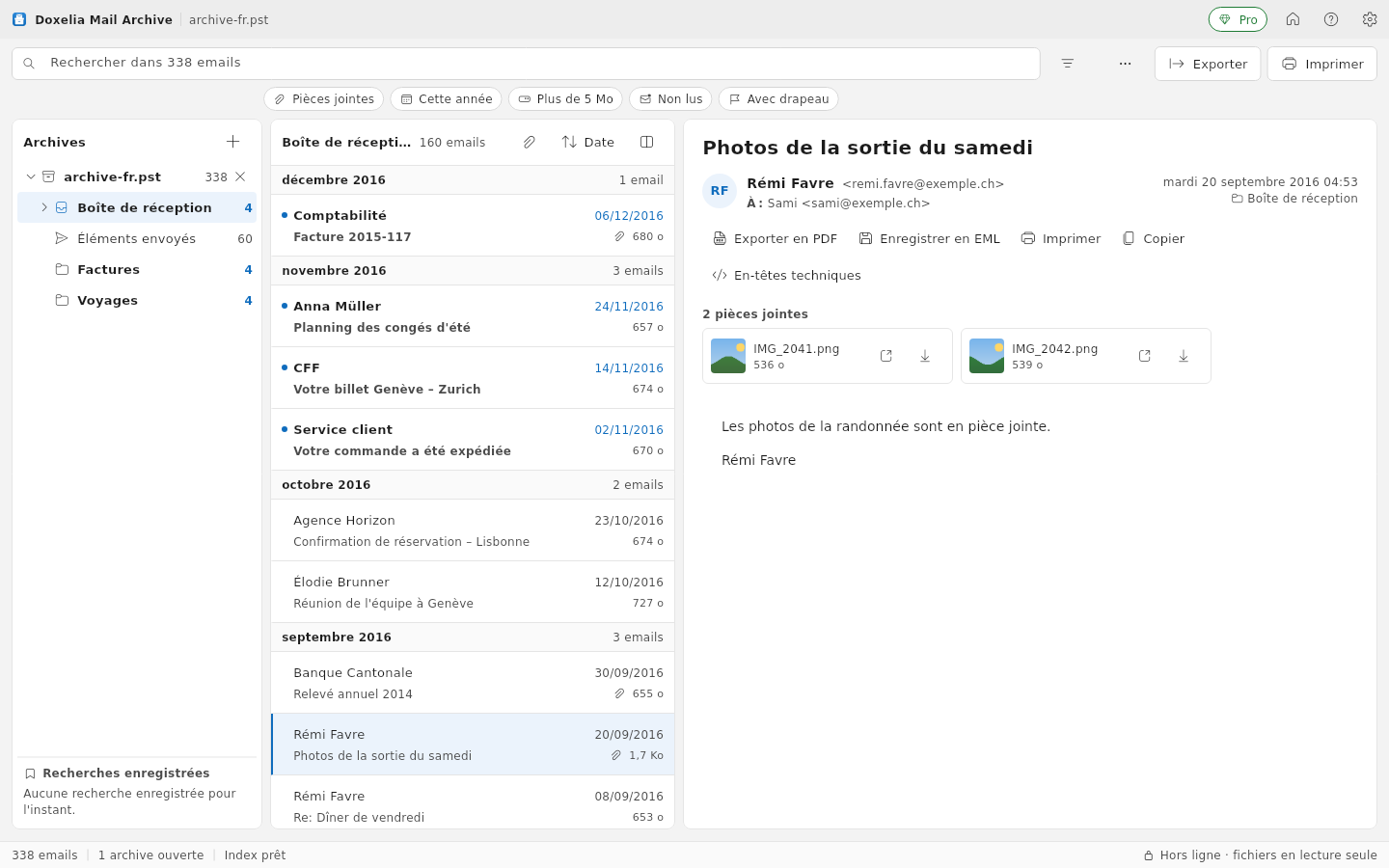Click Exporter en PDF
Screen dimensions: 1389x868
(775, 238)
